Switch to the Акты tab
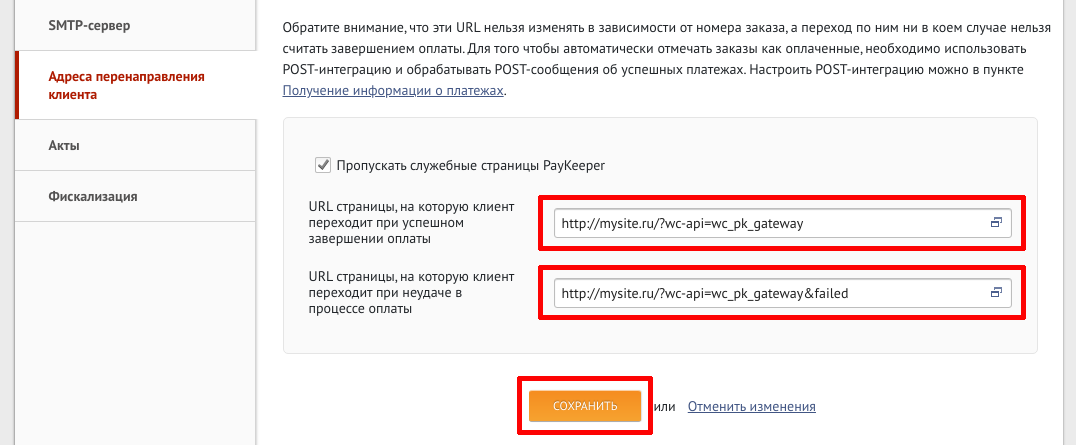This screenshot has width=1076, height=445. (x=64, y=145)
